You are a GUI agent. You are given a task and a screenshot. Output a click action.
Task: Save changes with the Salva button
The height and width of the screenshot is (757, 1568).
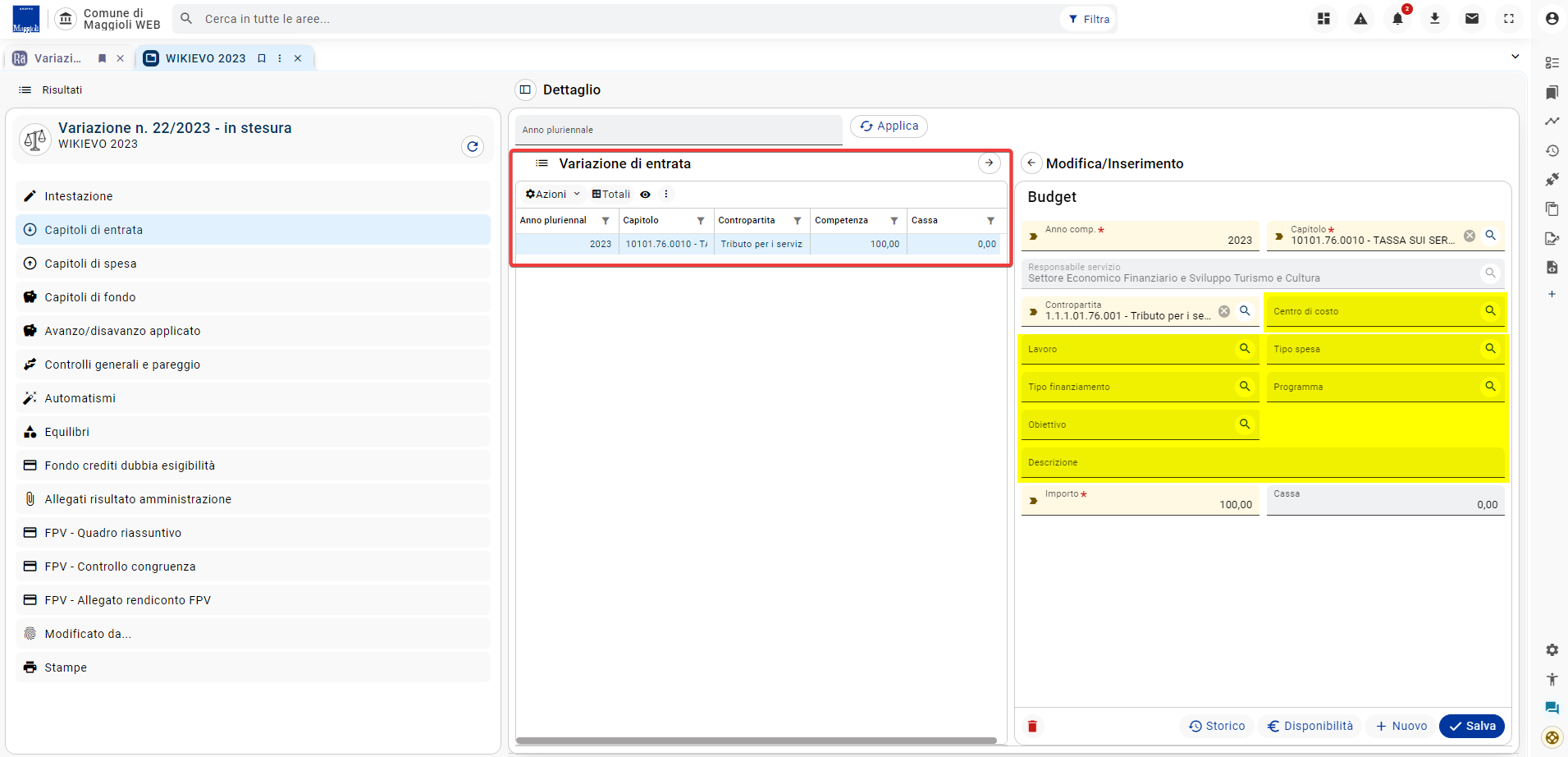point(1471,726)
